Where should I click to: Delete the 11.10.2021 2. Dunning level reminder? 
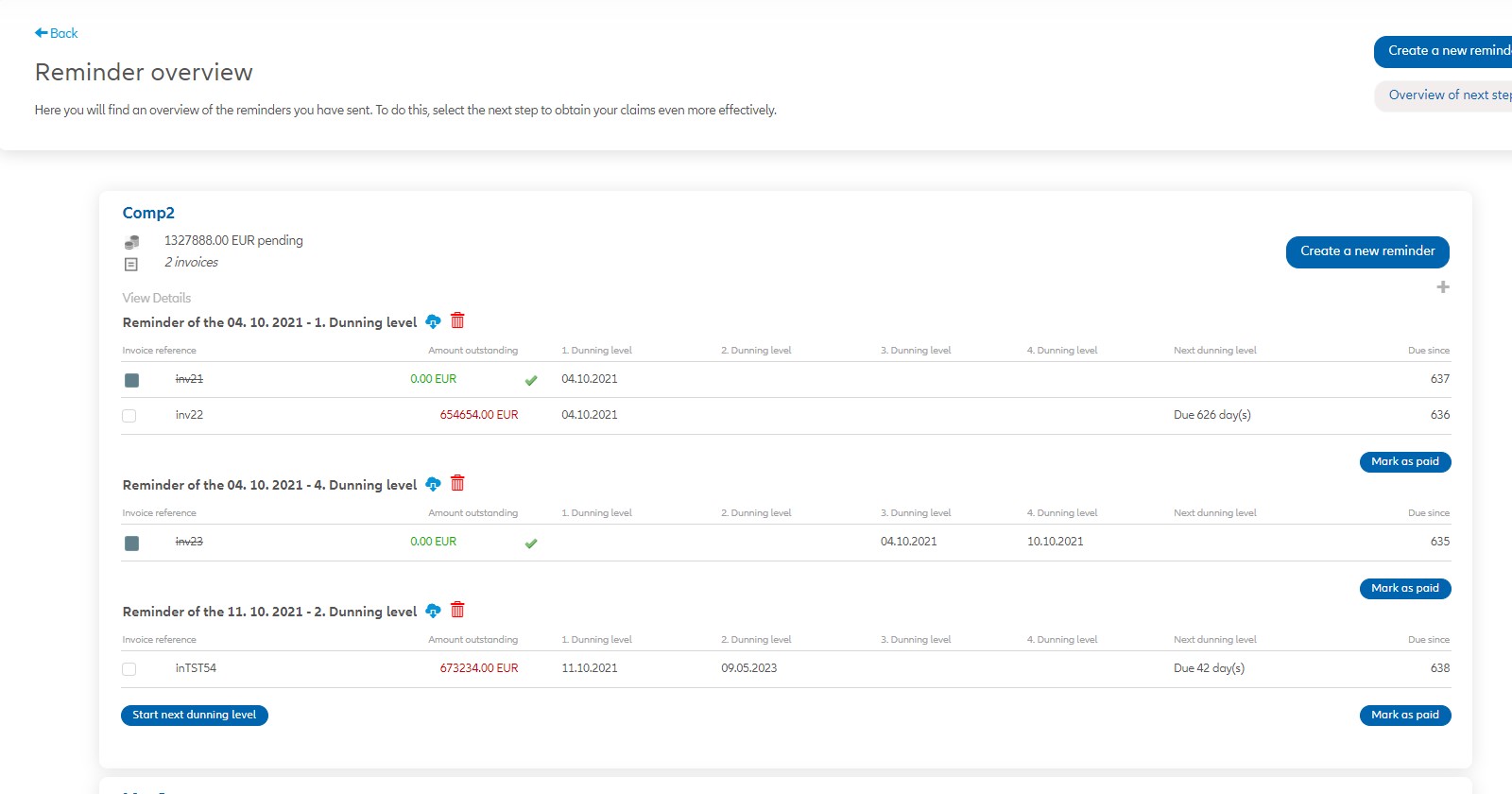(457, 611)
